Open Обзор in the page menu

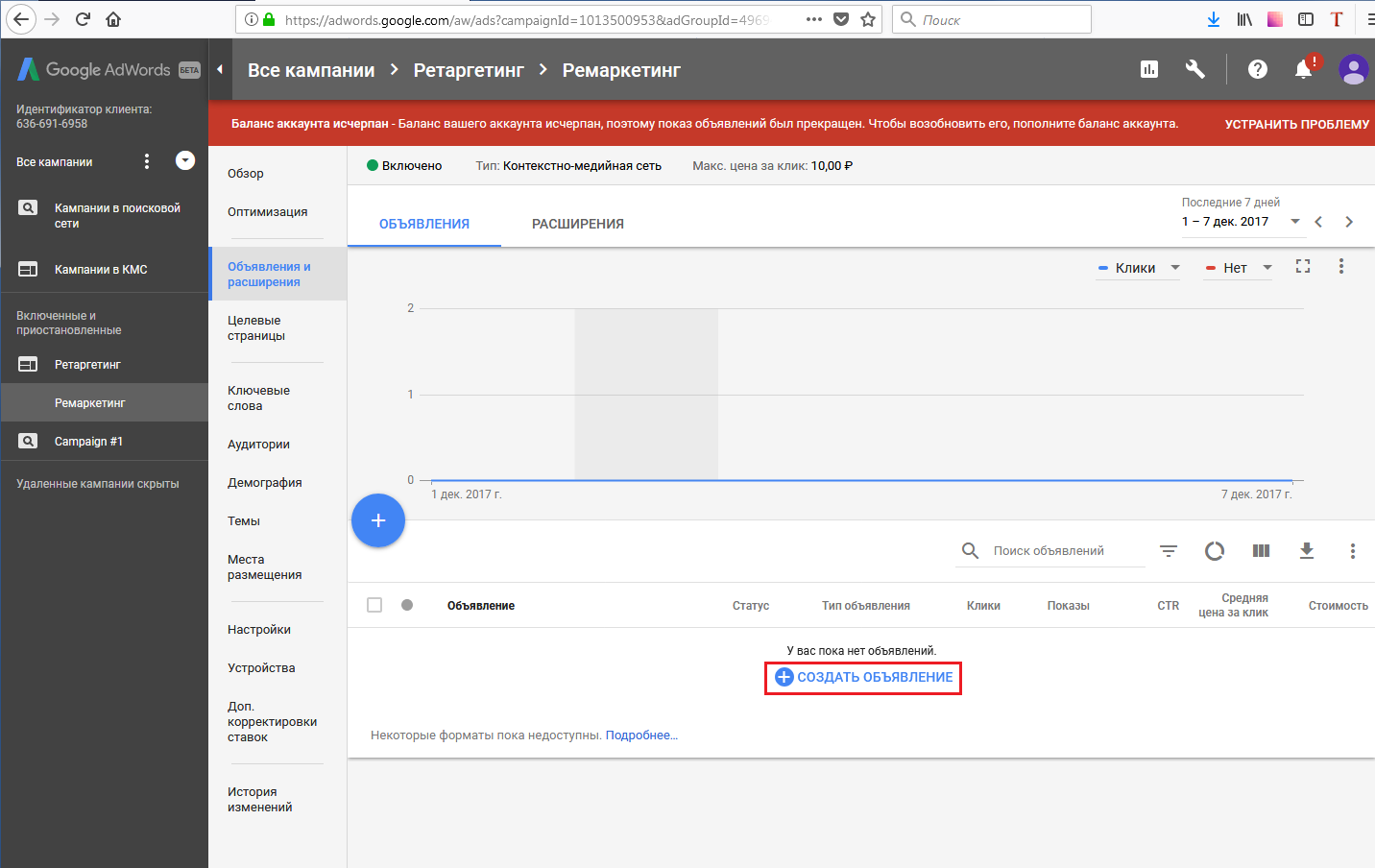click(246, 174)
